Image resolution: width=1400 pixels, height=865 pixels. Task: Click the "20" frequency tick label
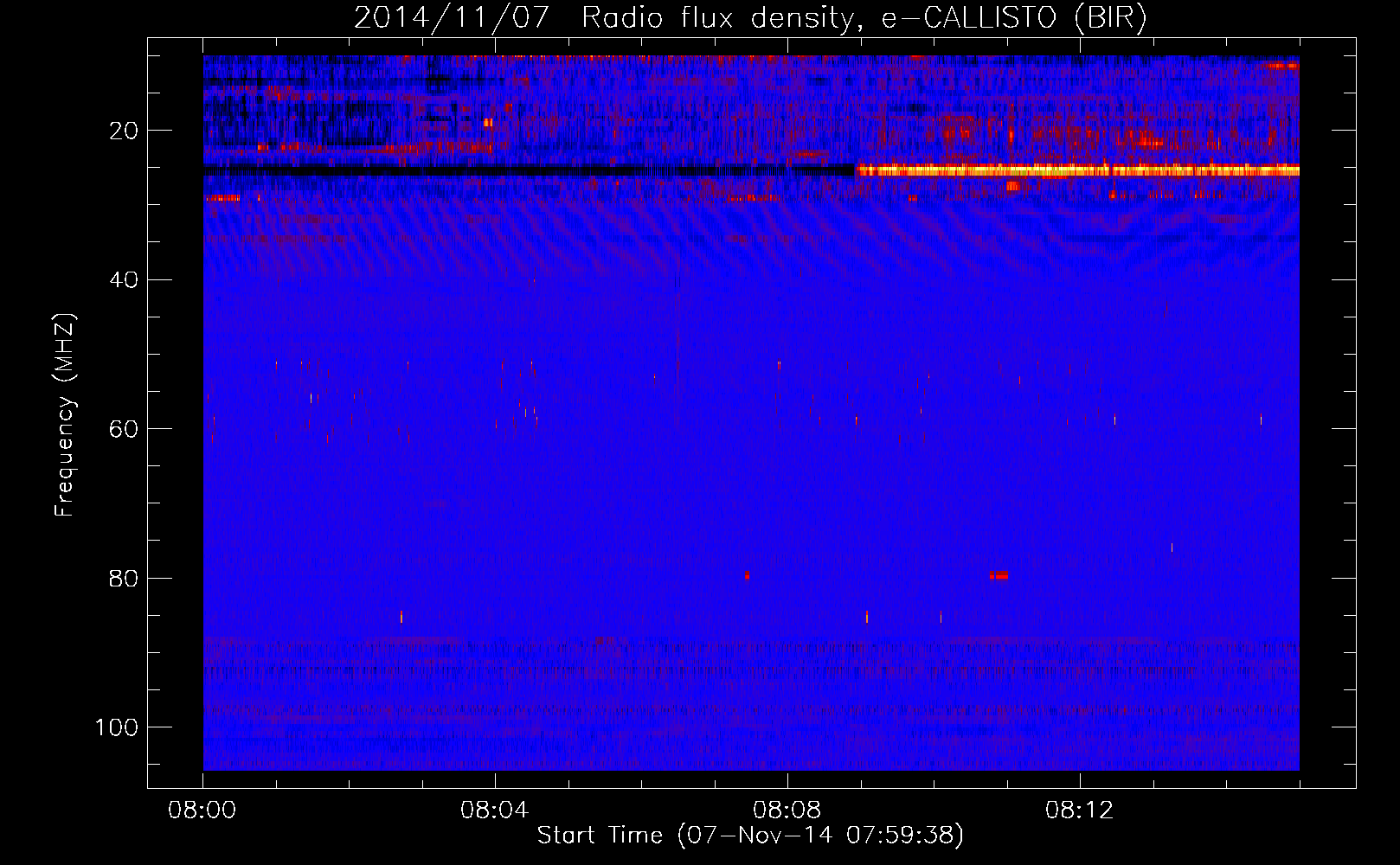coord(125,131)
